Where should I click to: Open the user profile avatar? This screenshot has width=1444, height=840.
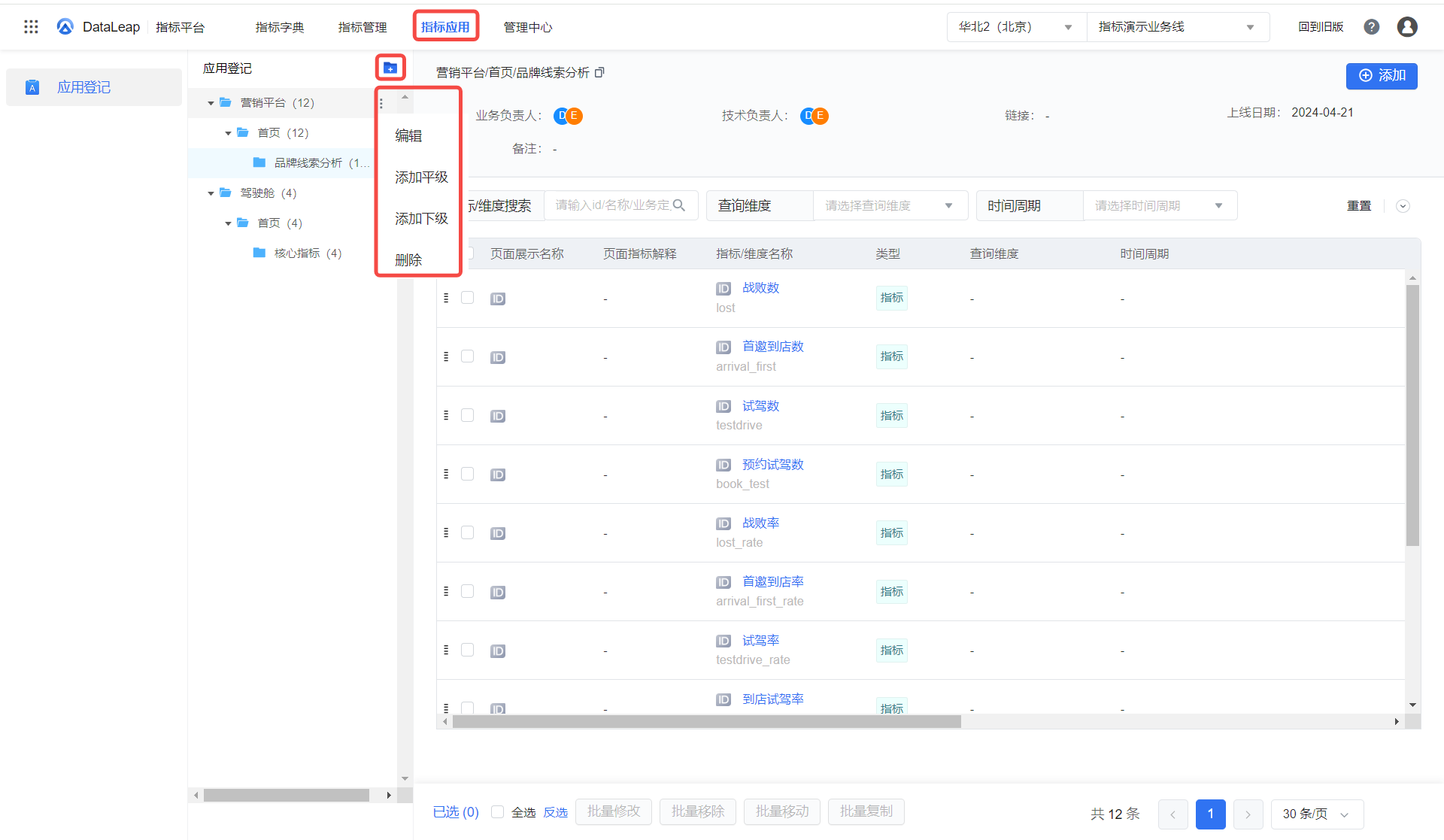click(1407, 27)
